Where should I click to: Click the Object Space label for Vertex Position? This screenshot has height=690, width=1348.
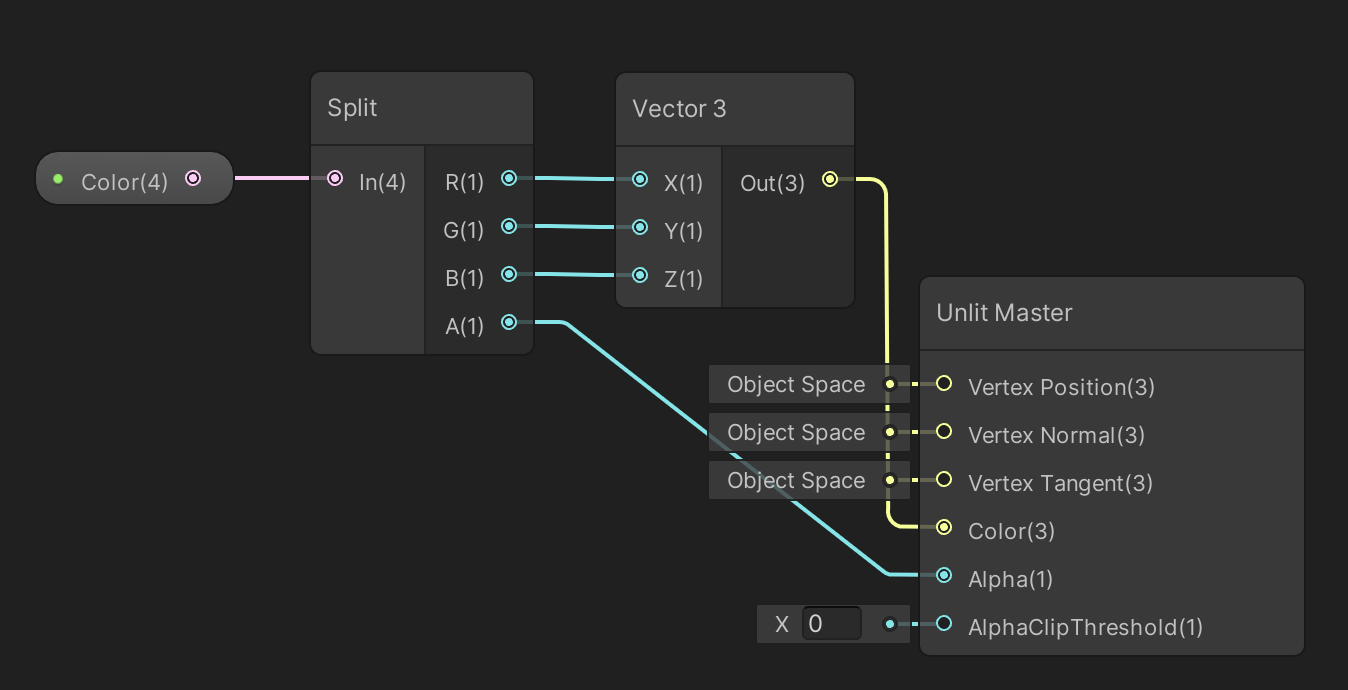click(796, 385)
